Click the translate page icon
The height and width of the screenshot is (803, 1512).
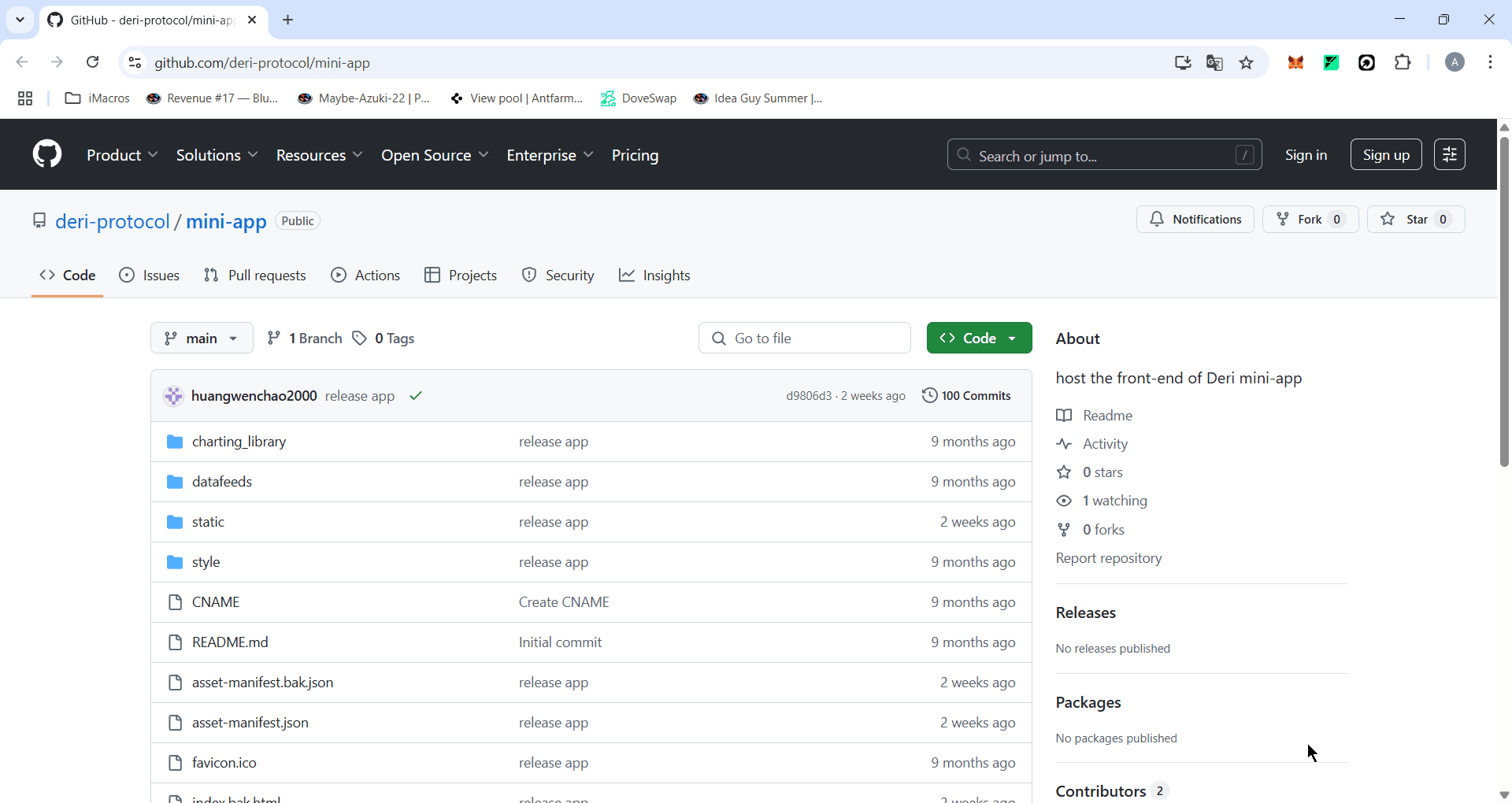pyautogui.click(x=1214, y=63)
